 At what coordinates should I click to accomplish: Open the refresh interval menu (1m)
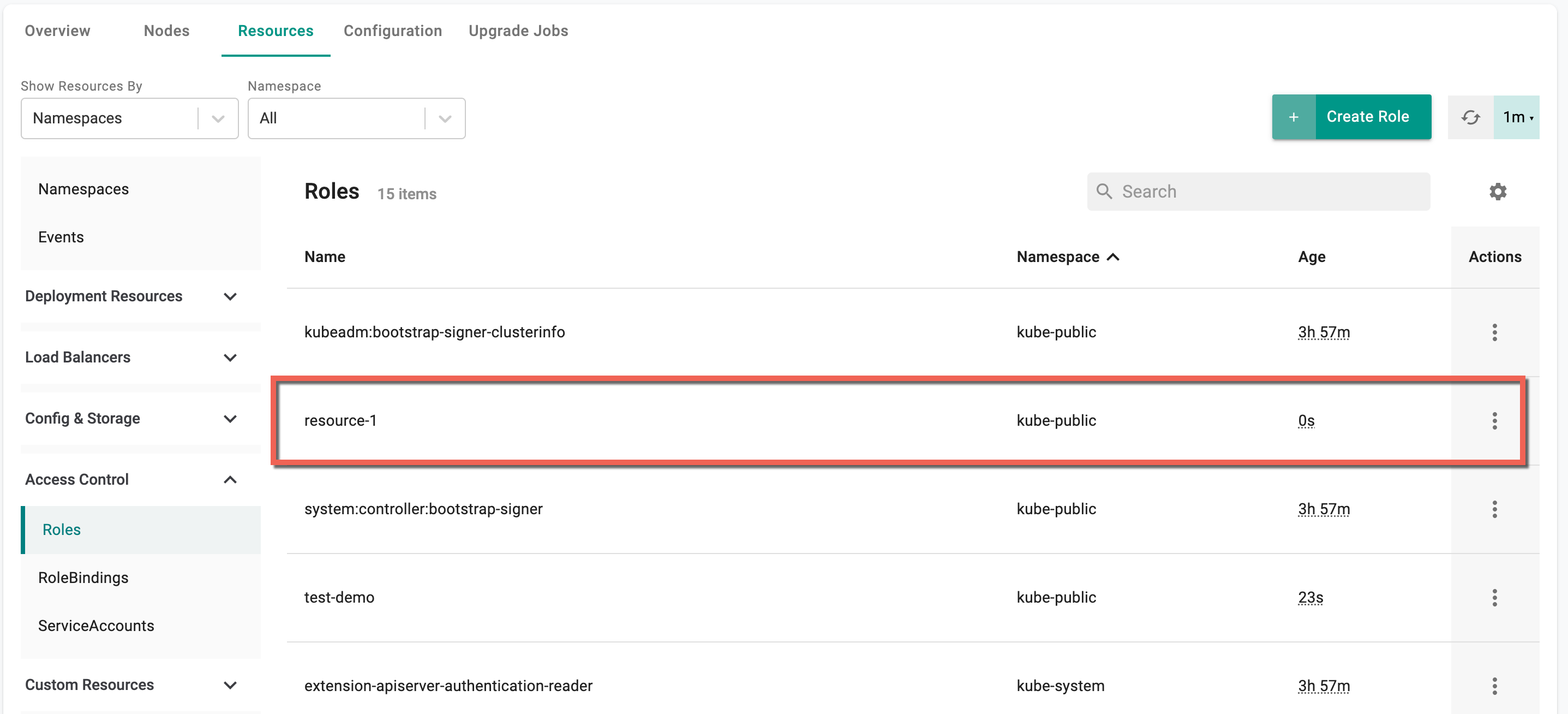click(x=1517, y=118)
